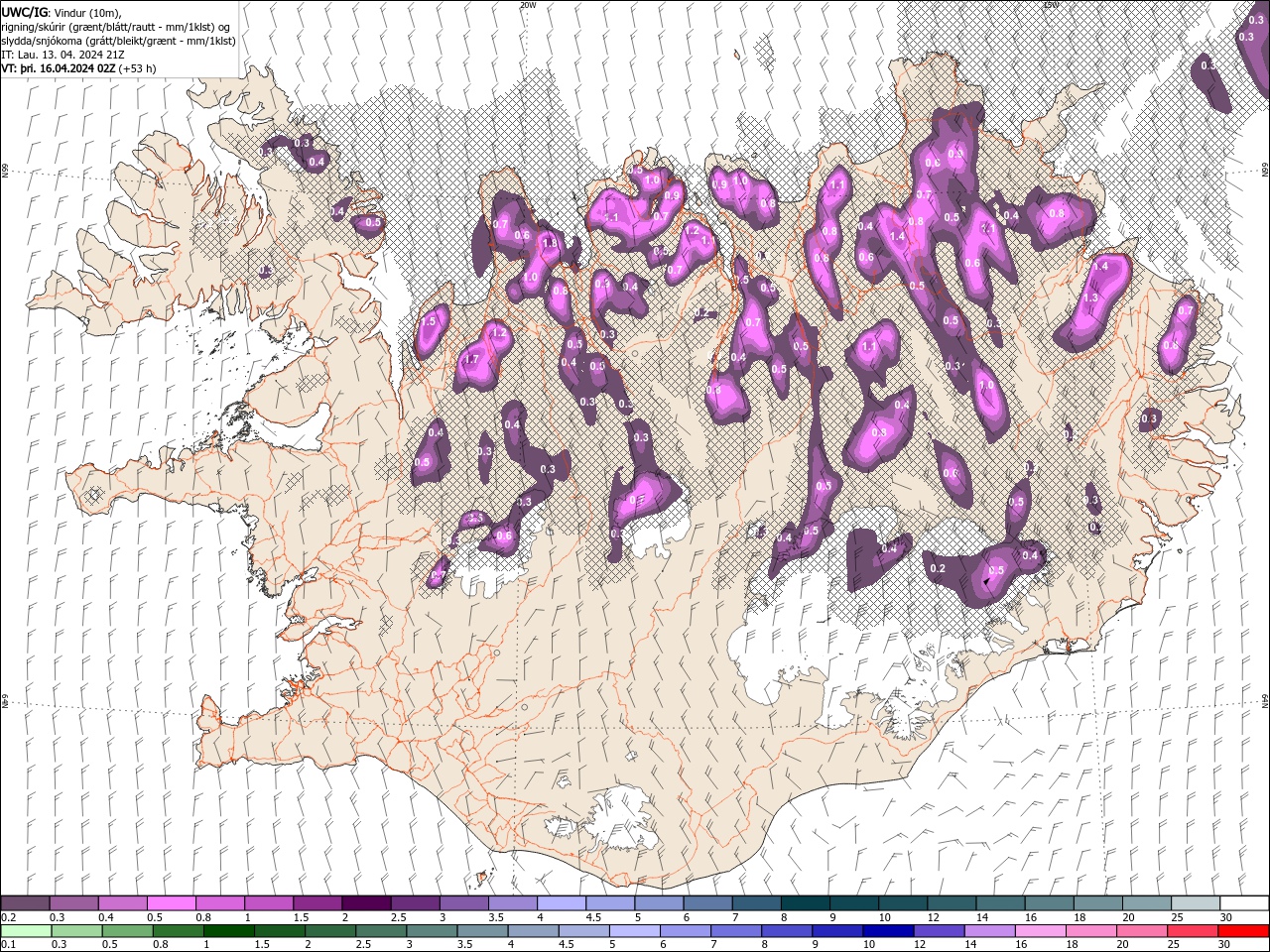Pick the bottom-row gray-green swatch starting at 3
This screenshot has height=952, width=1270.
(x=432, y=931)
